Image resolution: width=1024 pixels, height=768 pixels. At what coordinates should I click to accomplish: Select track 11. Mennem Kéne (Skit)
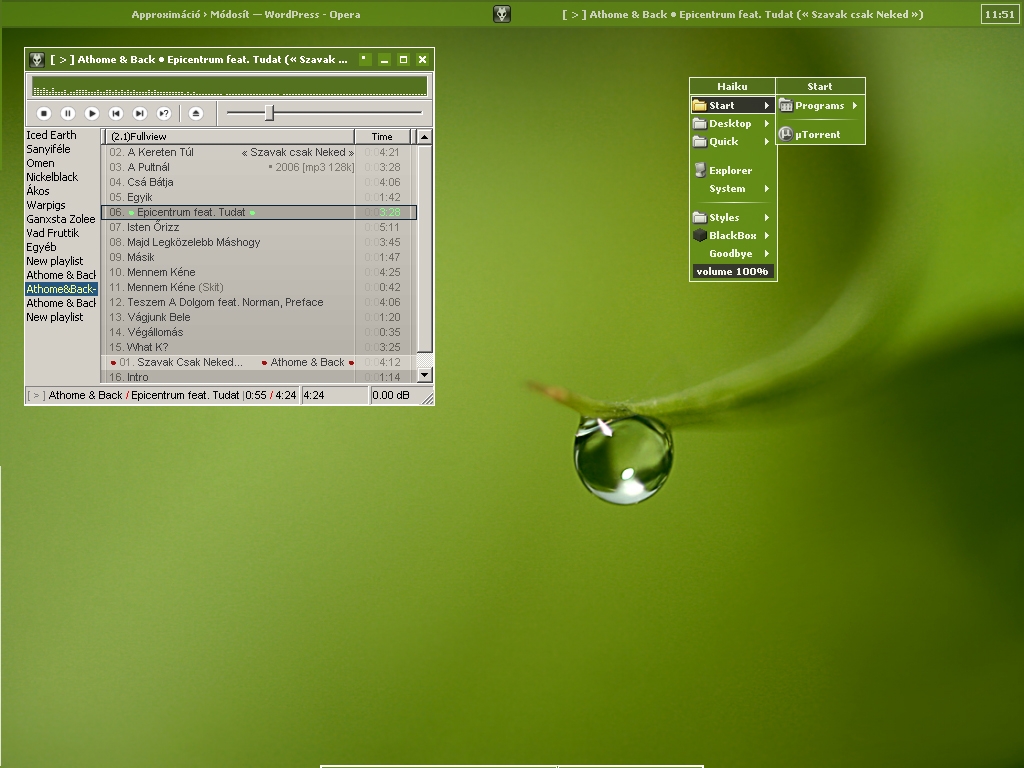(259, 287)
